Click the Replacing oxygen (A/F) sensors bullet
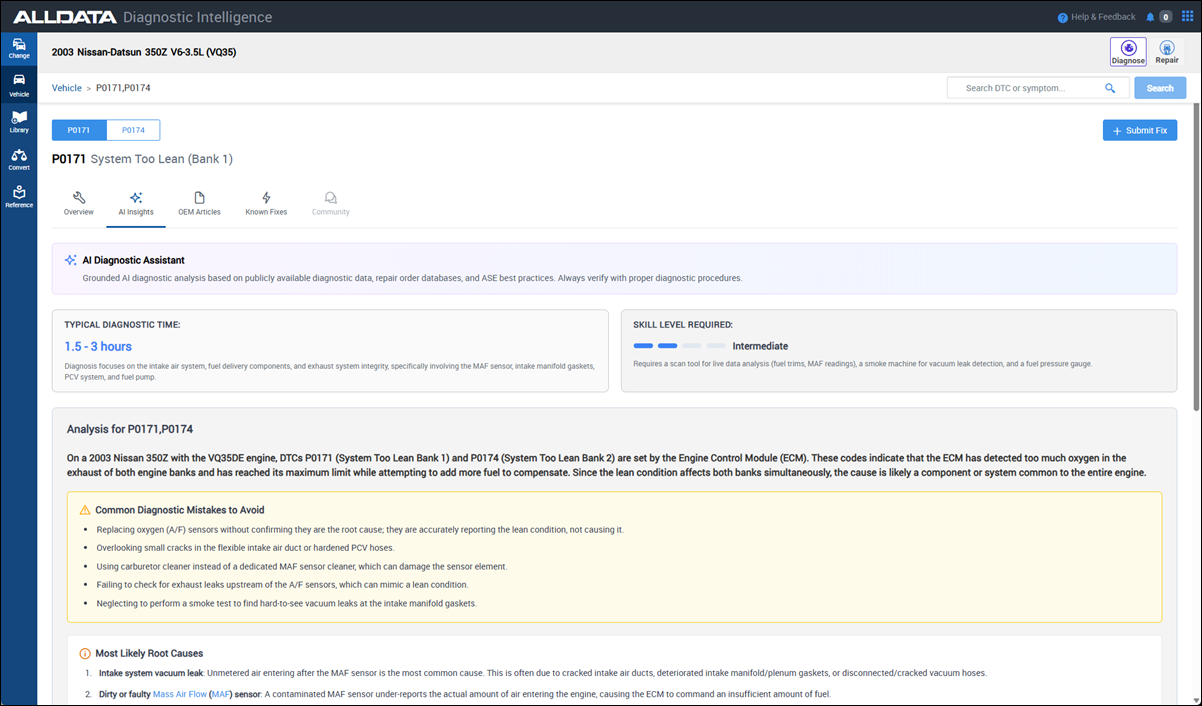The height and width of the screenshot is (706, 1202). point(360,529)
